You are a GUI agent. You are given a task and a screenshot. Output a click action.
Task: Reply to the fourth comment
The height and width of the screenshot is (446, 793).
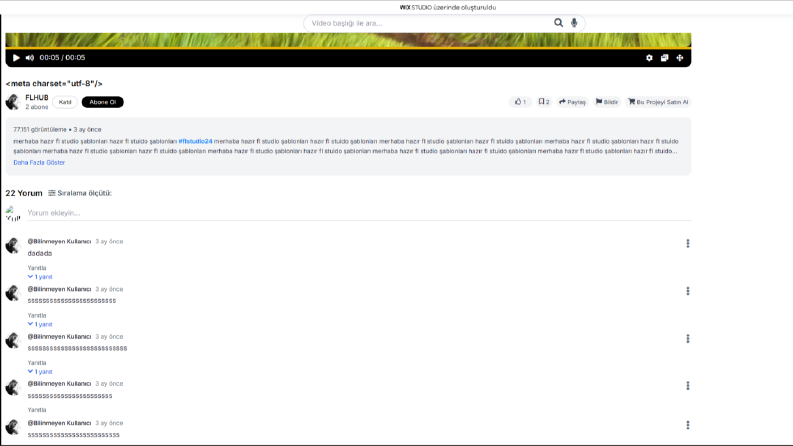(x=37, y=410)
